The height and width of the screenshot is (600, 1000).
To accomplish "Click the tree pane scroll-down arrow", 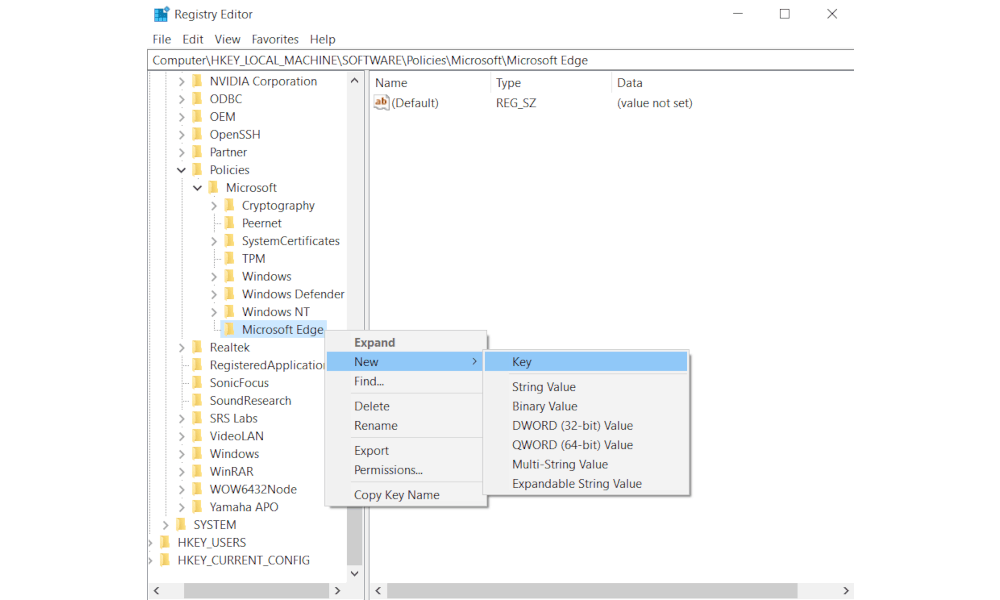I will [x=355, y=573].
